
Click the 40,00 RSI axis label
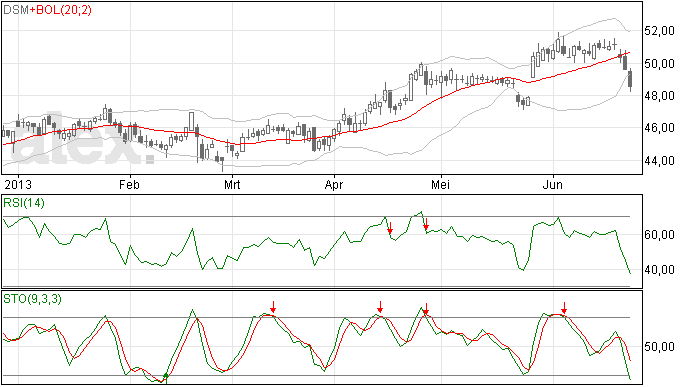click(659, 269)
